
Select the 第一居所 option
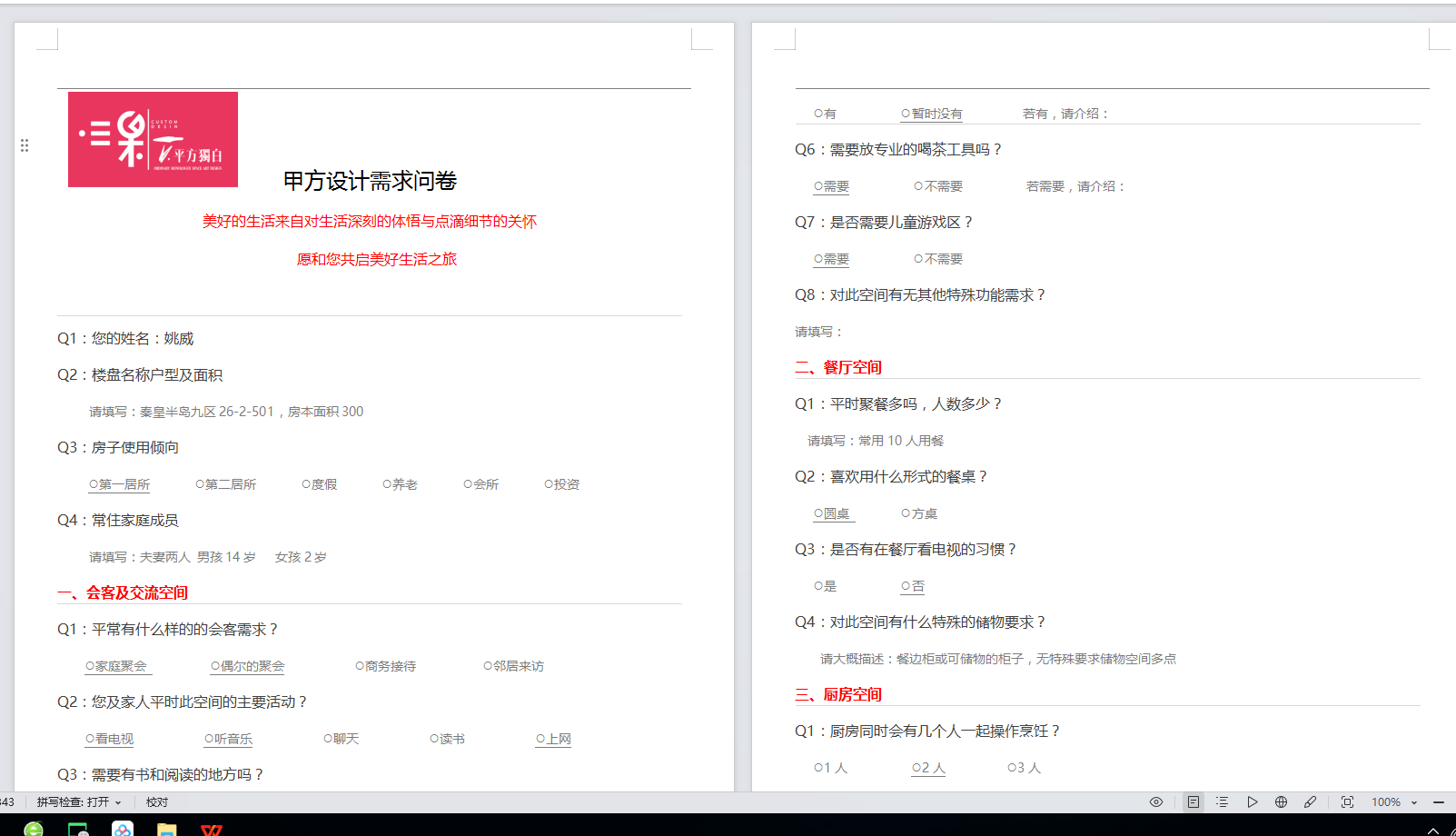pos(120,484)
